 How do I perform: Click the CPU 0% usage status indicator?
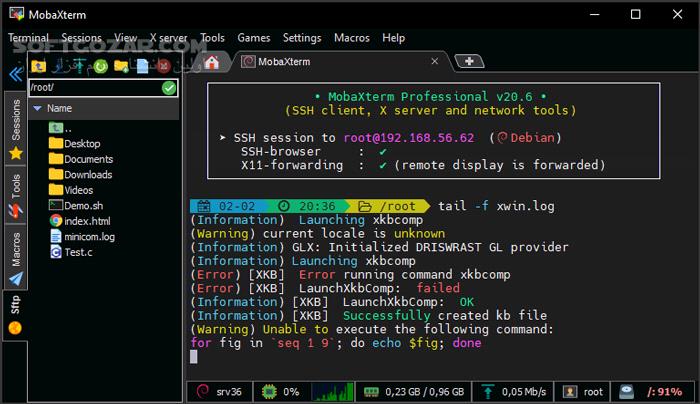point(281,392)
